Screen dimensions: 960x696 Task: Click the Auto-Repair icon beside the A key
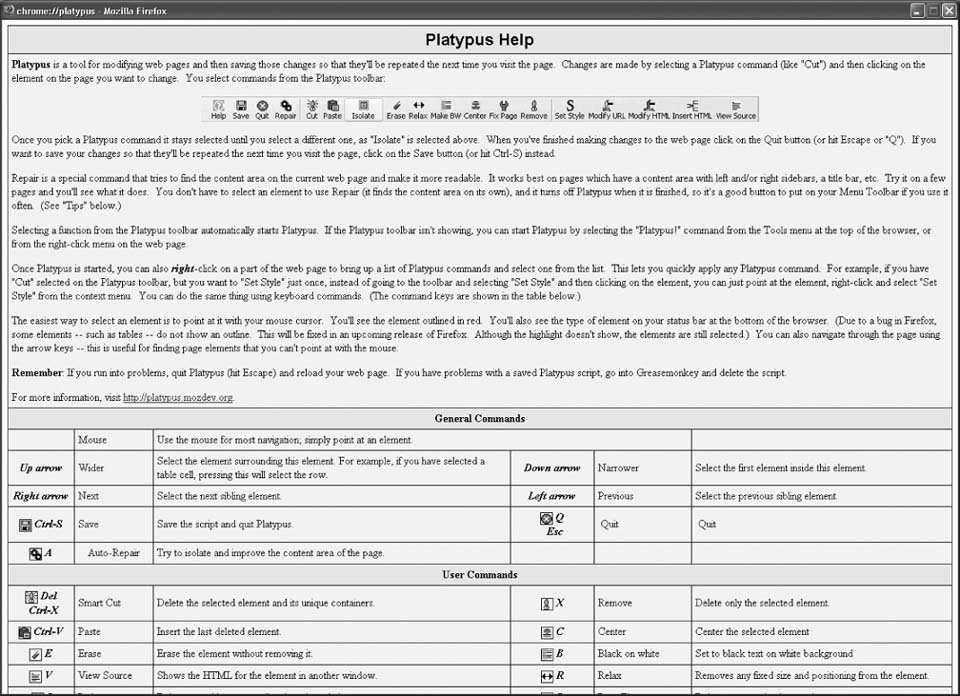36,553
